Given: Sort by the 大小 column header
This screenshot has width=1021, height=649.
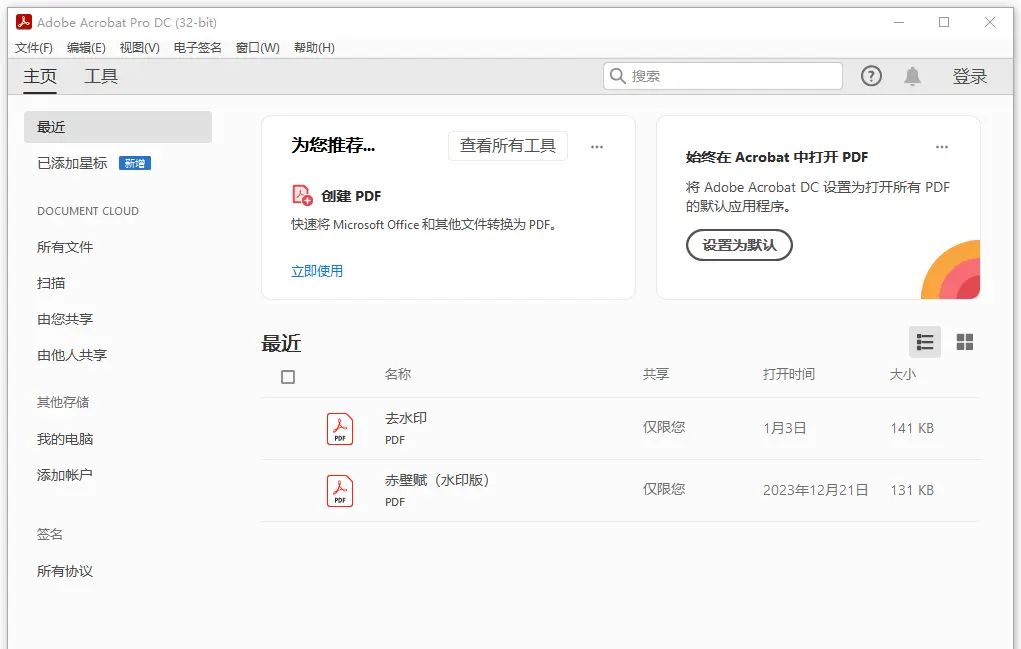Looking at the screenshot, I should [x=903, y=374].
